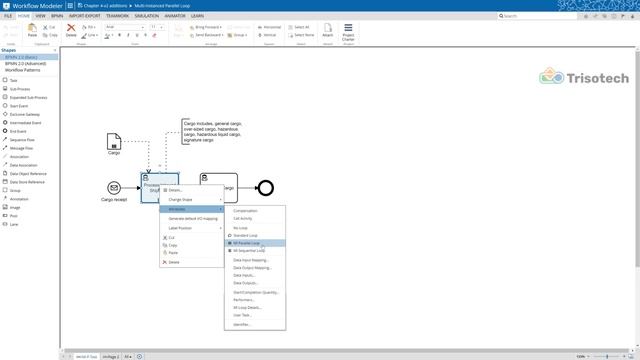Click the red Delete ribbon icon

pyautogui.click(x=71, y=30)
